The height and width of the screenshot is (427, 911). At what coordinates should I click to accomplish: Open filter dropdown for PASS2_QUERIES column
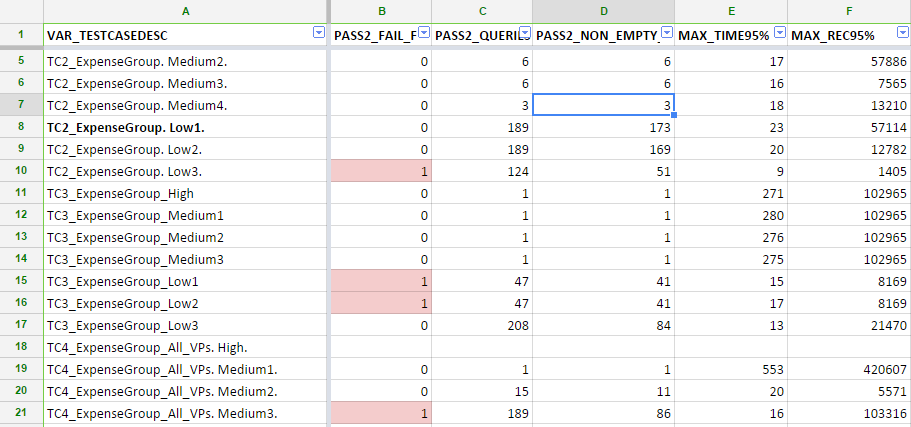click(525, 32)
